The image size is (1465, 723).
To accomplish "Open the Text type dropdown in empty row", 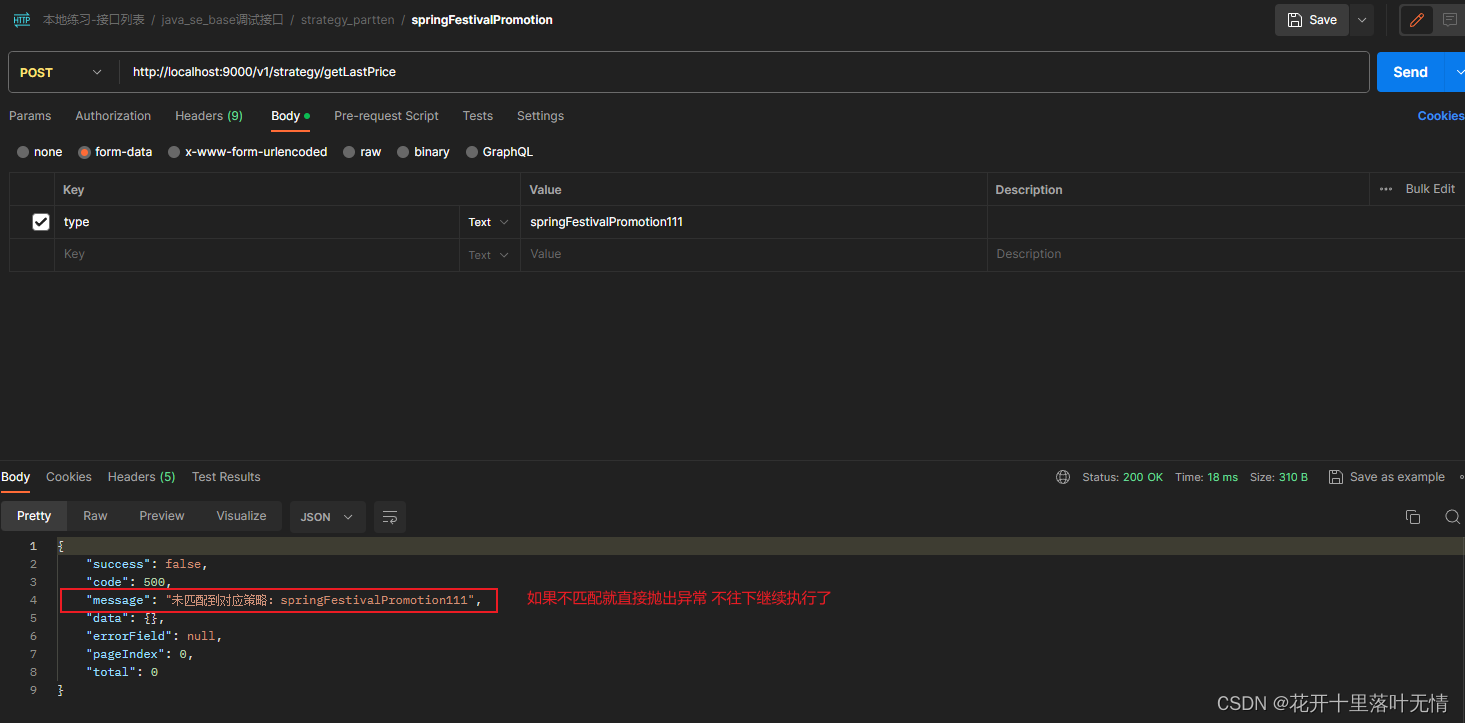I will point(489,255).
